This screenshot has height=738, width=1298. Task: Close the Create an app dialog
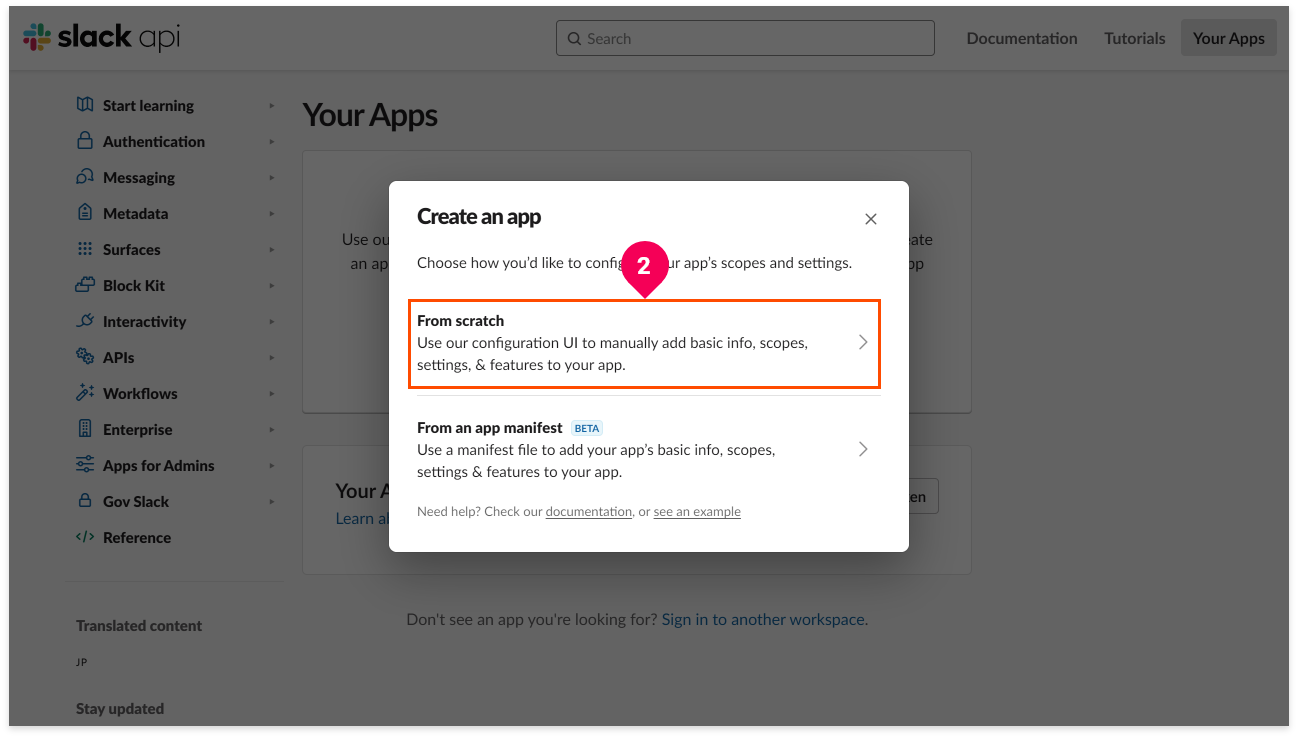(871, 219)
